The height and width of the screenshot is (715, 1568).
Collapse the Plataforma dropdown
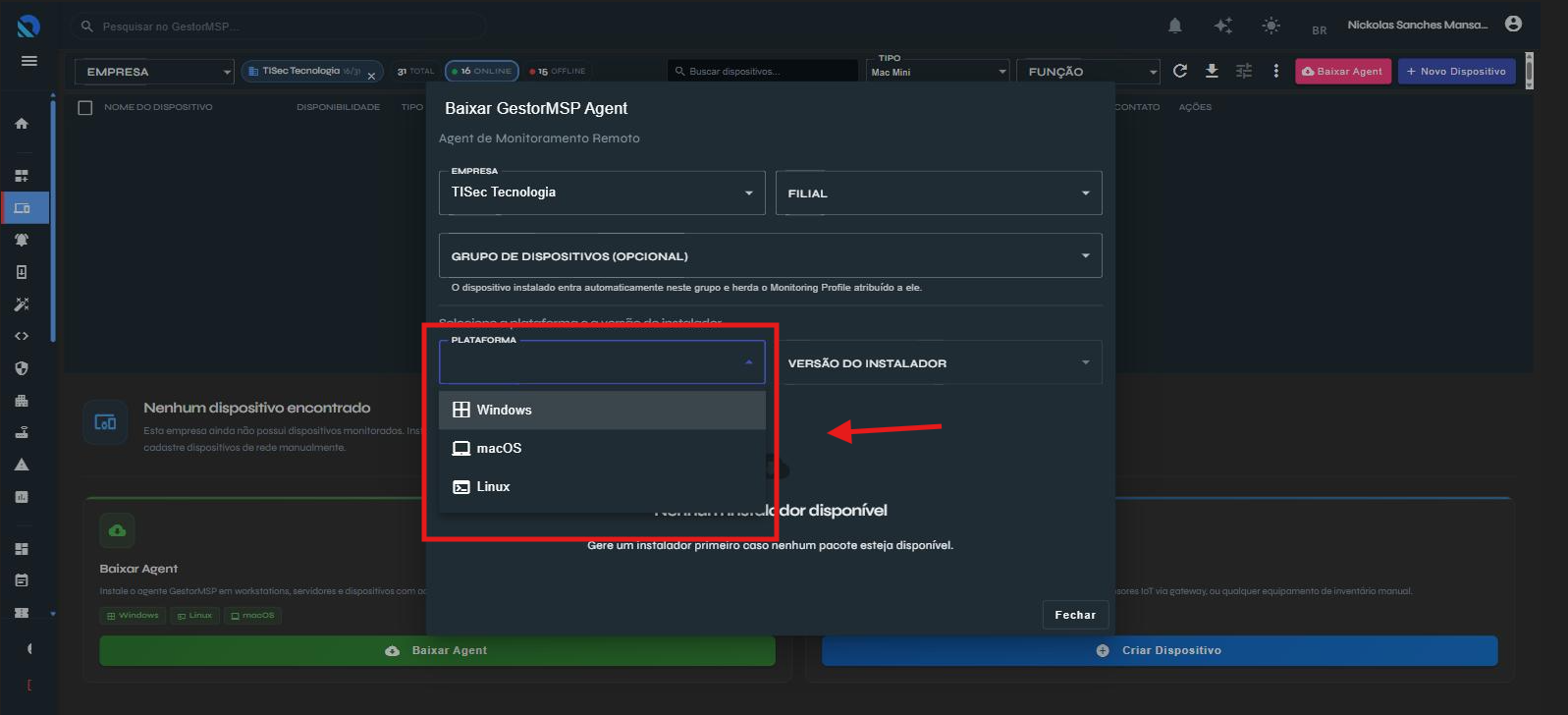(x=602, y=361)
